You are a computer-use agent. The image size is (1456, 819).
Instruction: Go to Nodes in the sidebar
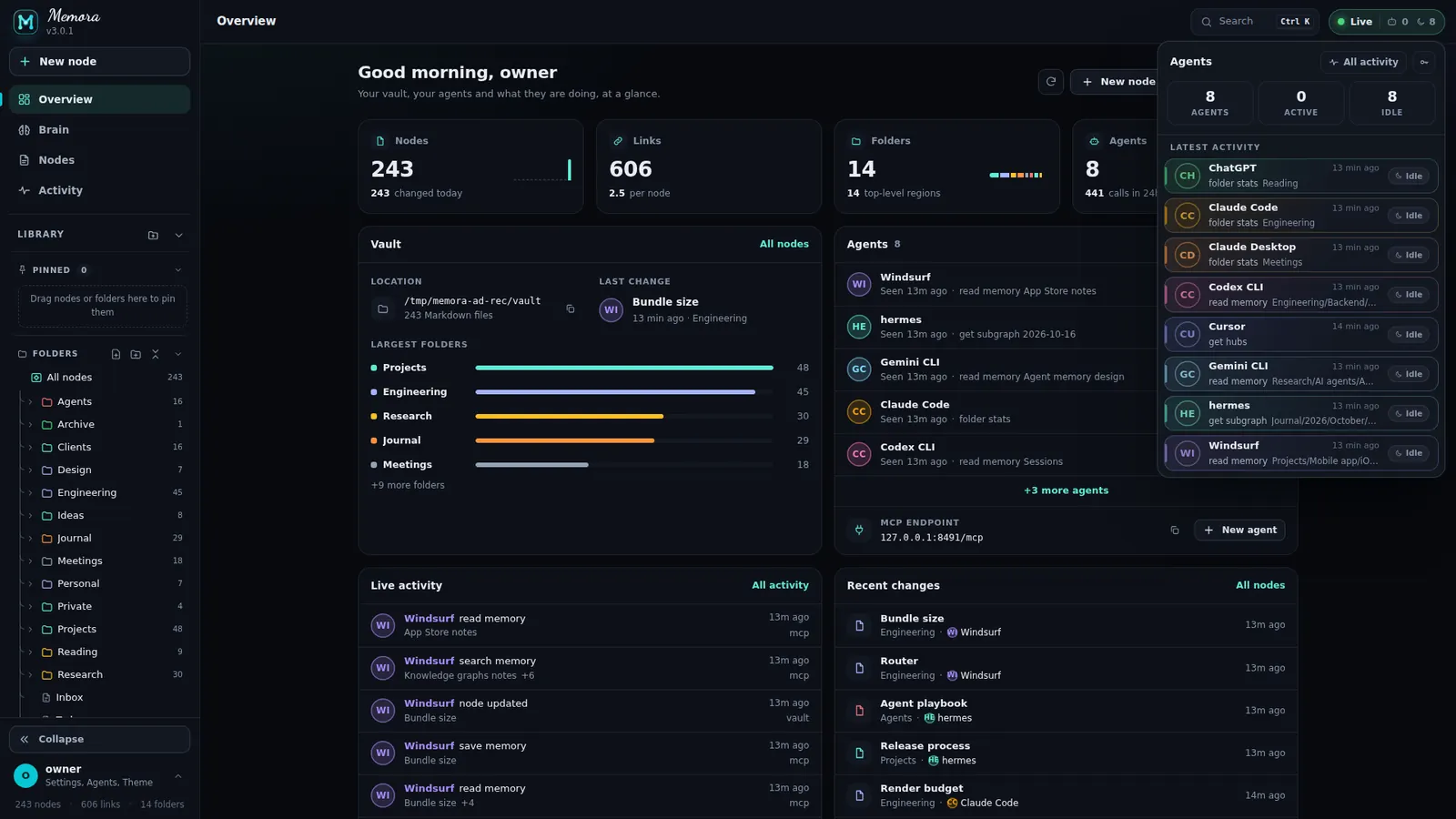coord(100,160)
